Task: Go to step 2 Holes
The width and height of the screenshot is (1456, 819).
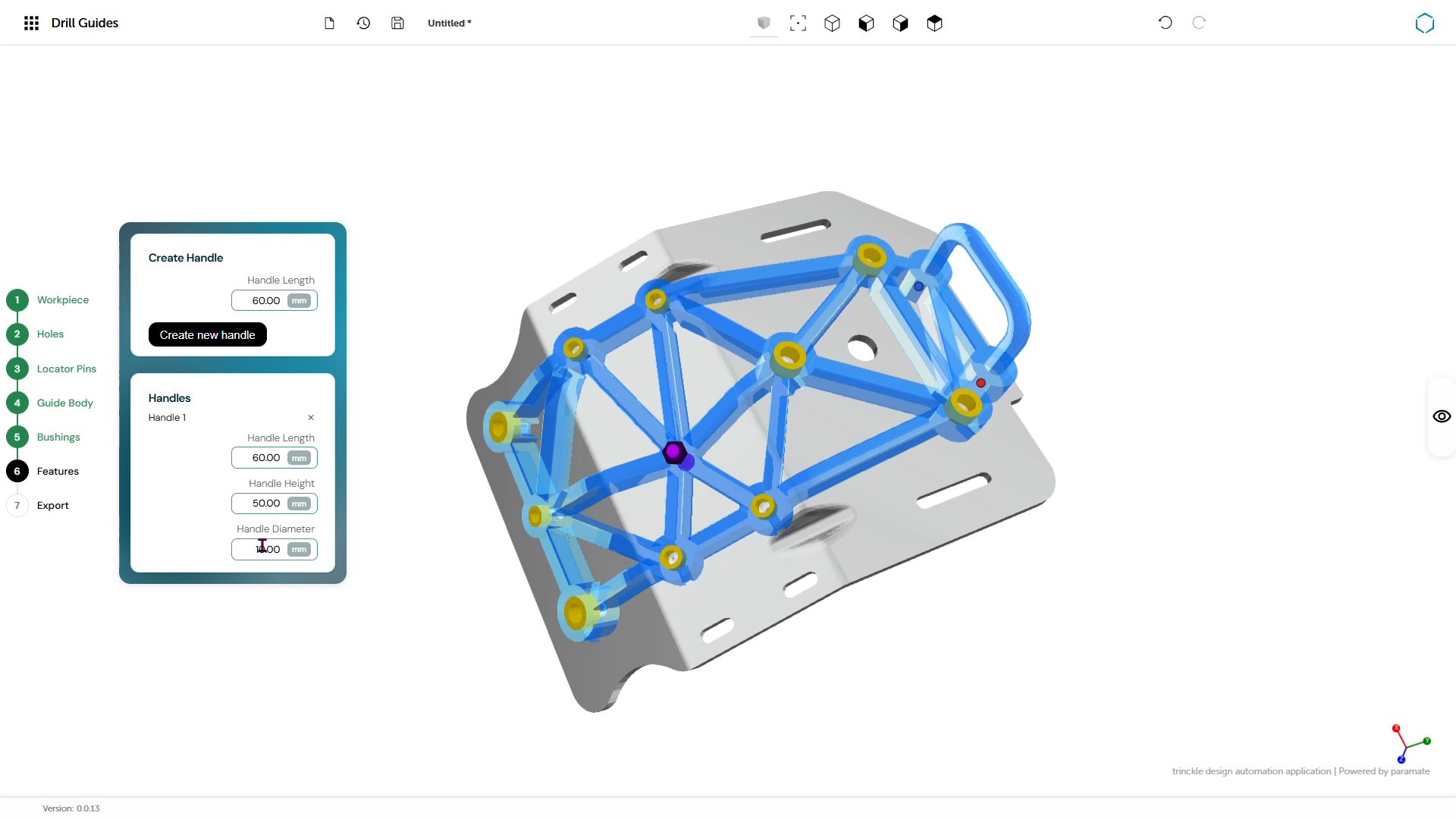Action: 35,334
